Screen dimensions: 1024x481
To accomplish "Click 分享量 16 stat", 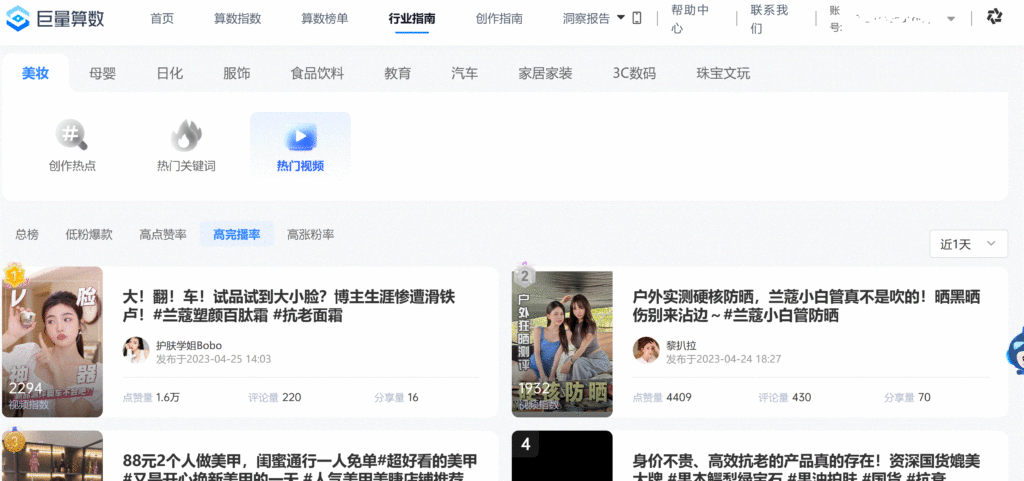I will (x=396, y=397).
